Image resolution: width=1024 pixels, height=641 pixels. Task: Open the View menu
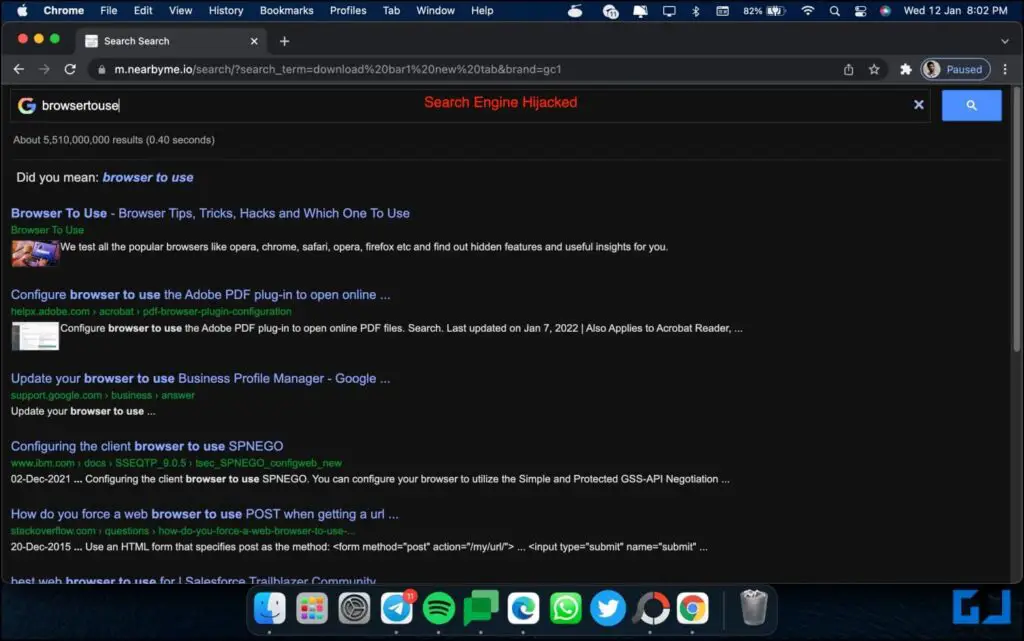point(180,10)
